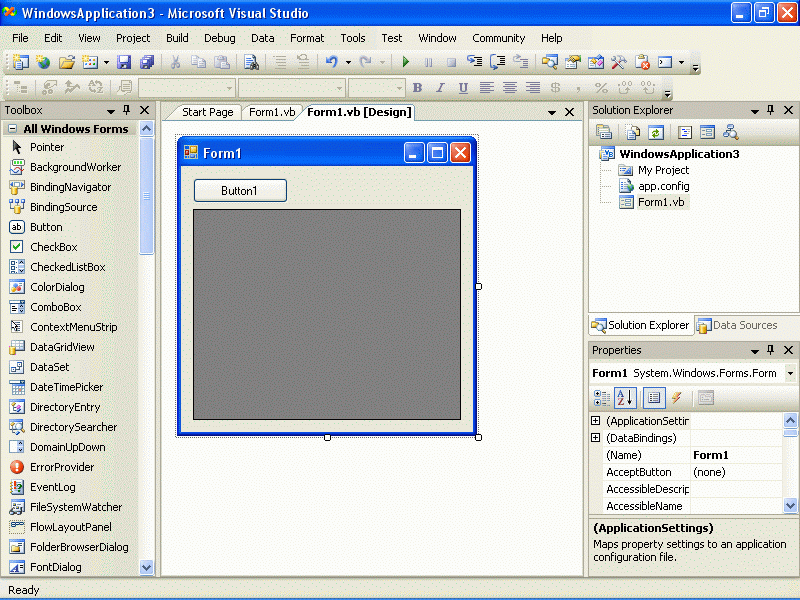800x600 pixels.
Task: Click View Designer in the Solution Explorer toolbar
Action: click(x=707, y=133)
